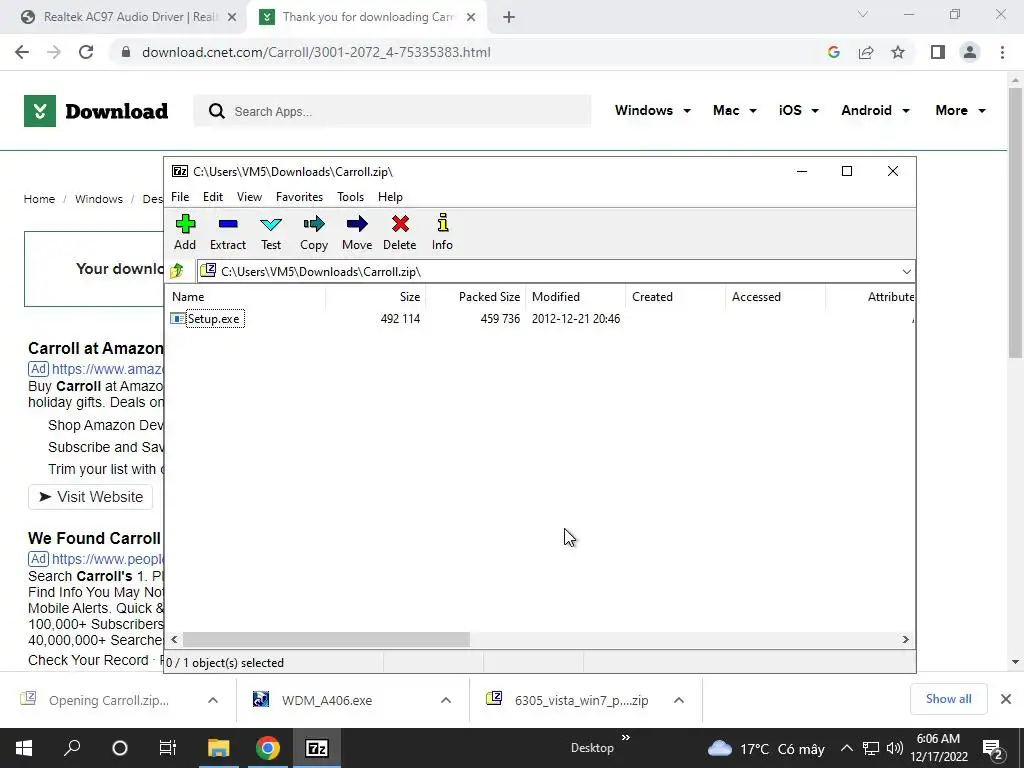Follow the Windows breadcrumb link

coord(99,199)
